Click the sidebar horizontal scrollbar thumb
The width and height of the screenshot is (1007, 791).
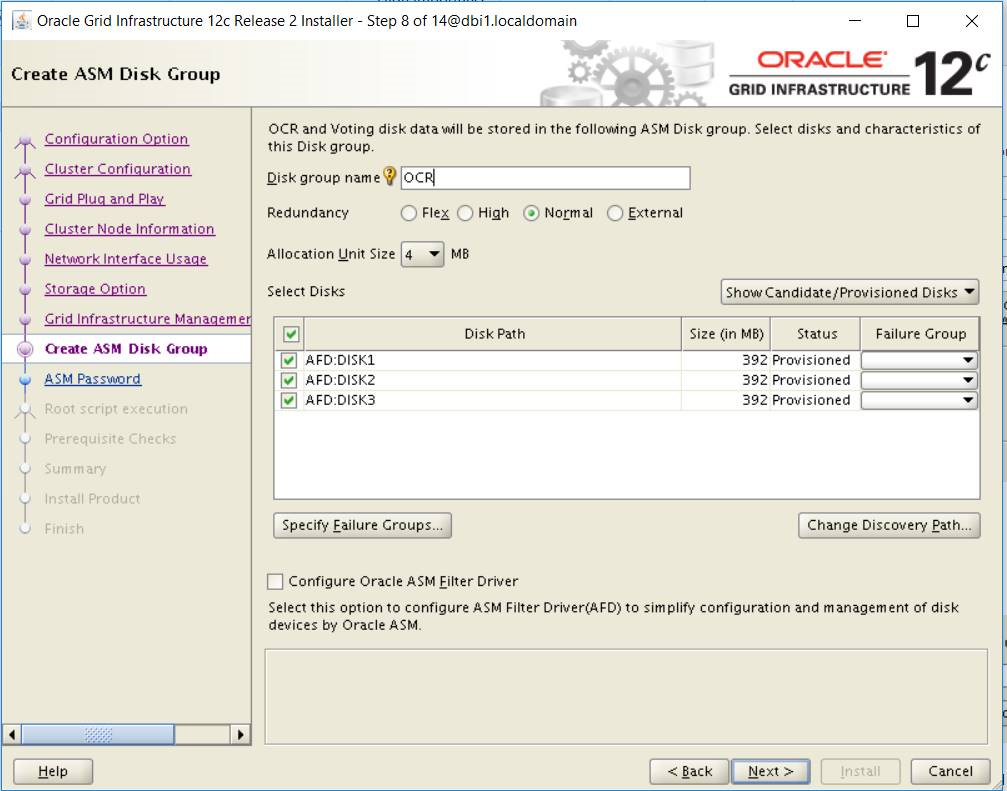(x=98, y=734)
